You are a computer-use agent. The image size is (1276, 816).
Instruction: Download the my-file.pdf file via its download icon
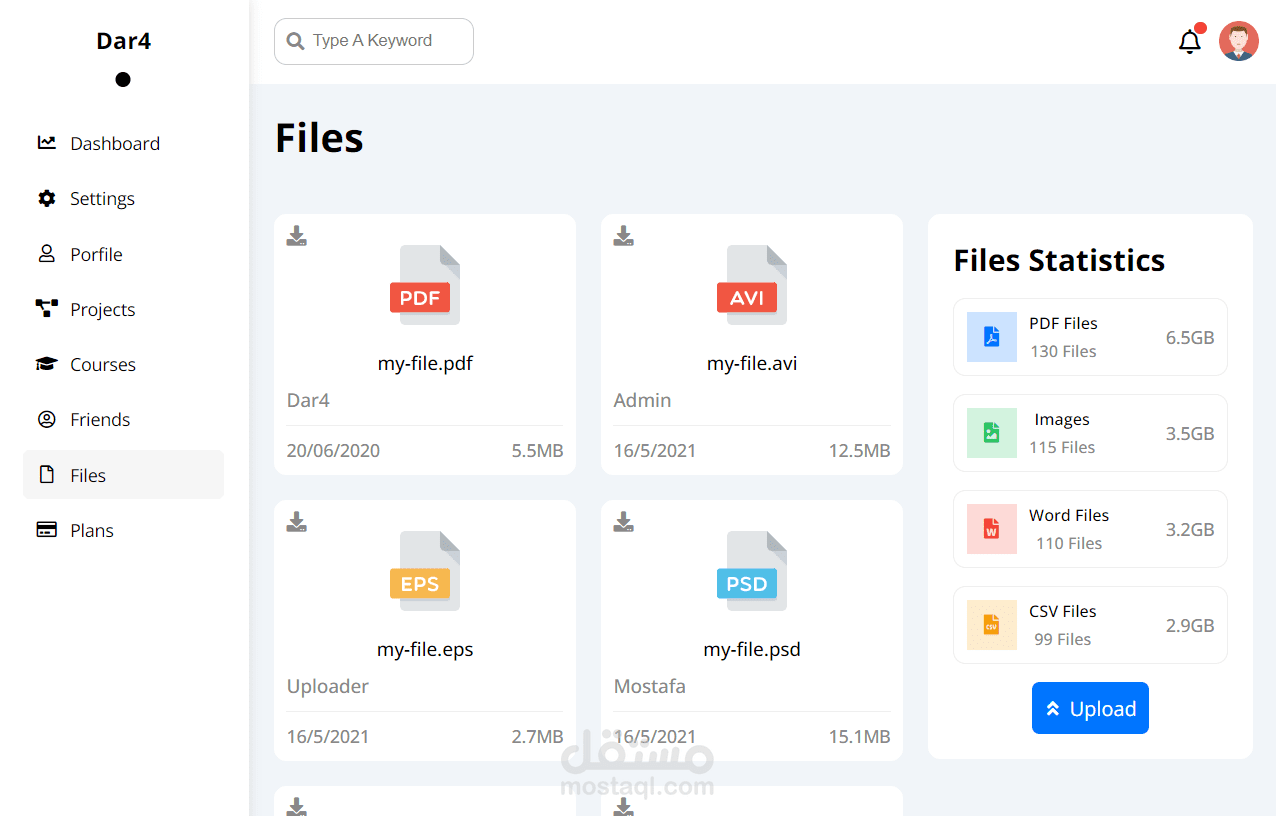(297, 236)
